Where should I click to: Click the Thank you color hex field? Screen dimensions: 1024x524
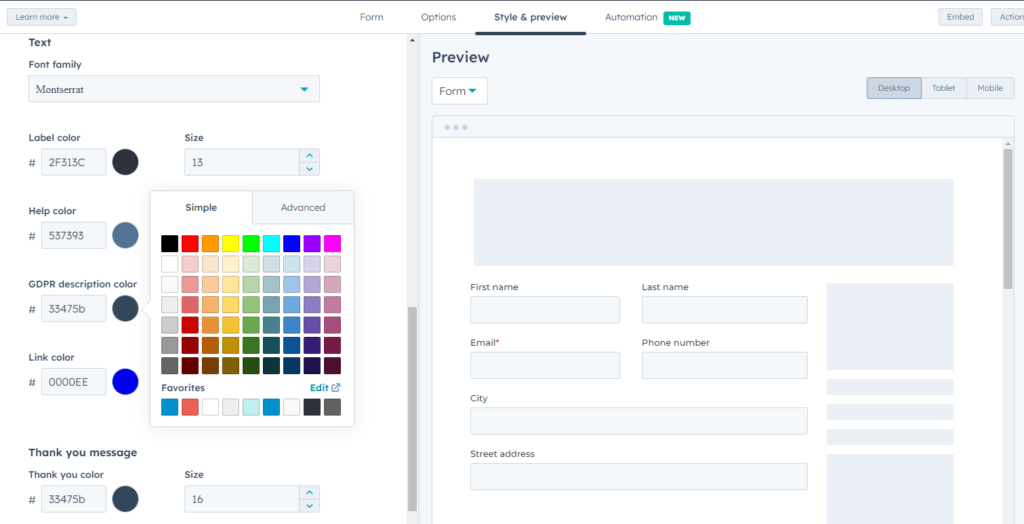(74, 499)
